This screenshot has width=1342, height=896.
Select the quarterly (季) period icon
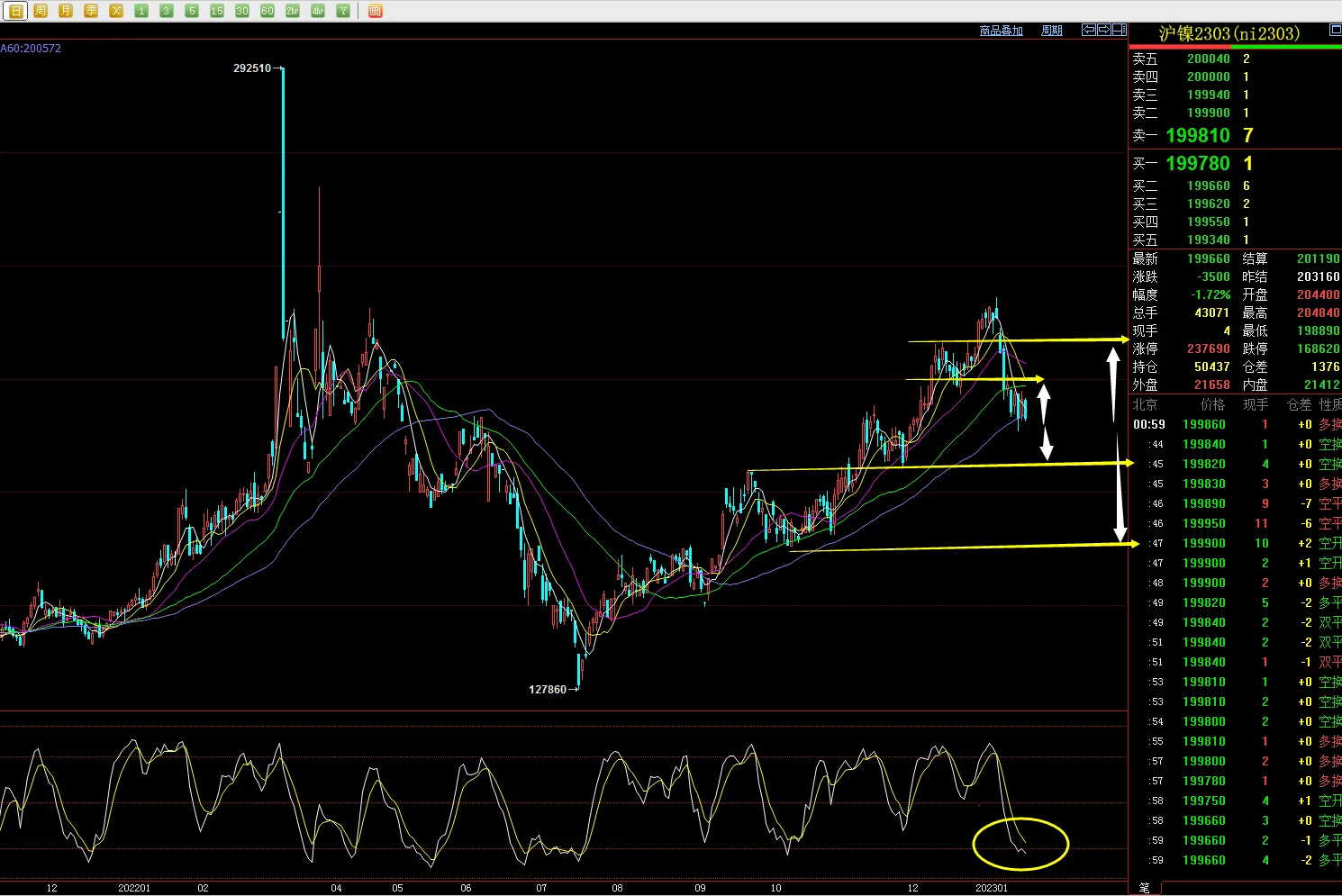(x=91, y=11)
